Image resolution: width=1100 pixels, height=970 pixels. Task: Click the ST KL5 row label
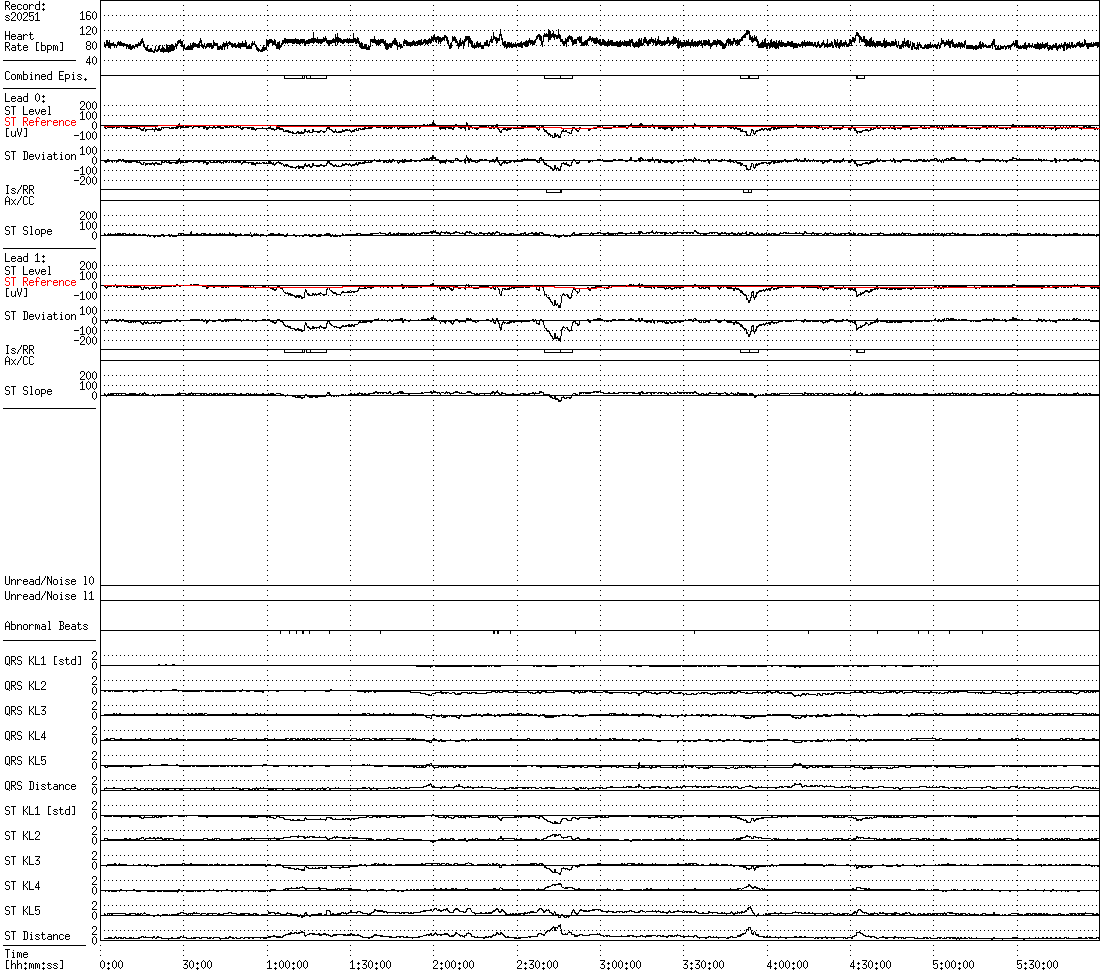click(x=22, y=911)
